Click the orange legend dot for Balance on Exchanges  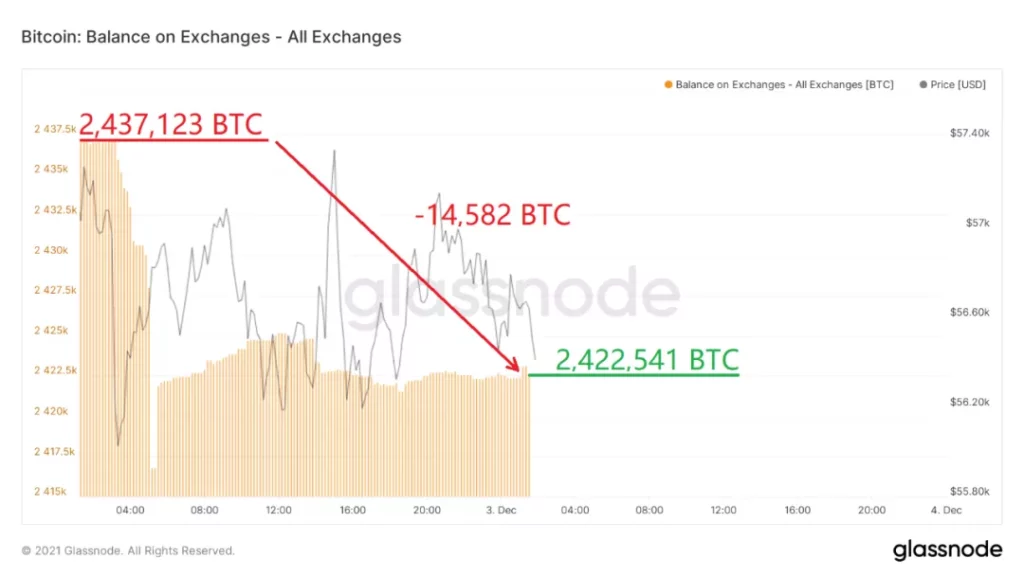[669, 85]
